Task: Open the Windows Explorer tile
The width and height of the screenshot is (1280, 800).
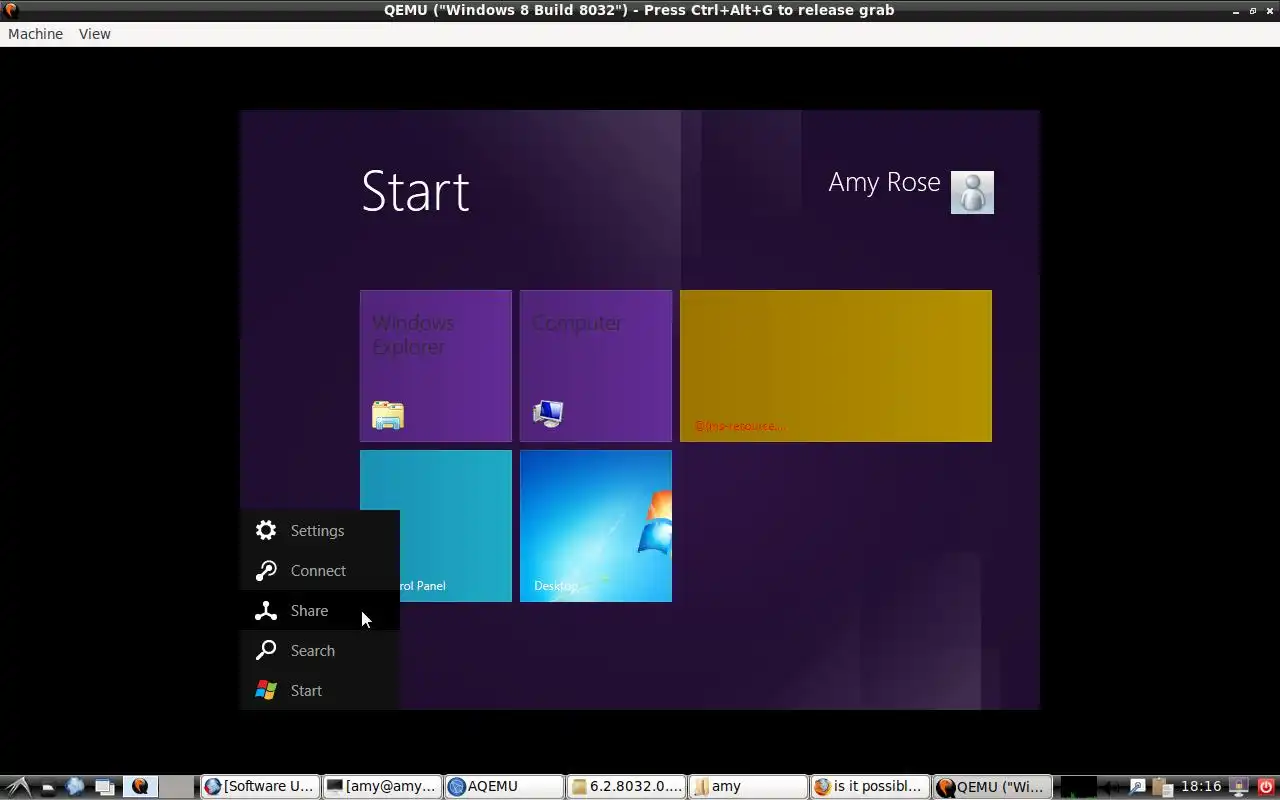Action: click(436, 366)
